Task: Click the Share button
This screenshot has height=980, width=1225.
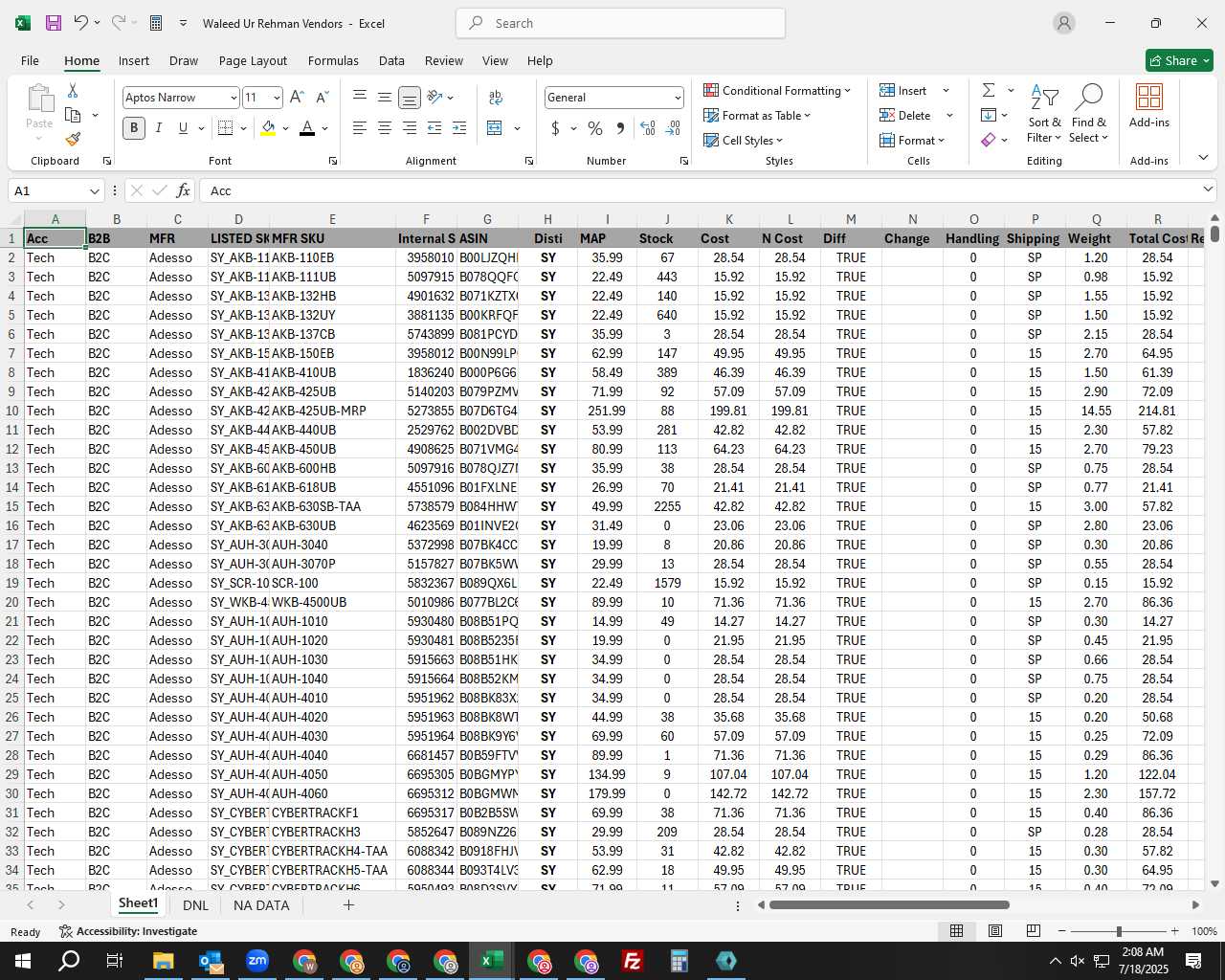Action: pyautogui.click(x=1179, y=60)
